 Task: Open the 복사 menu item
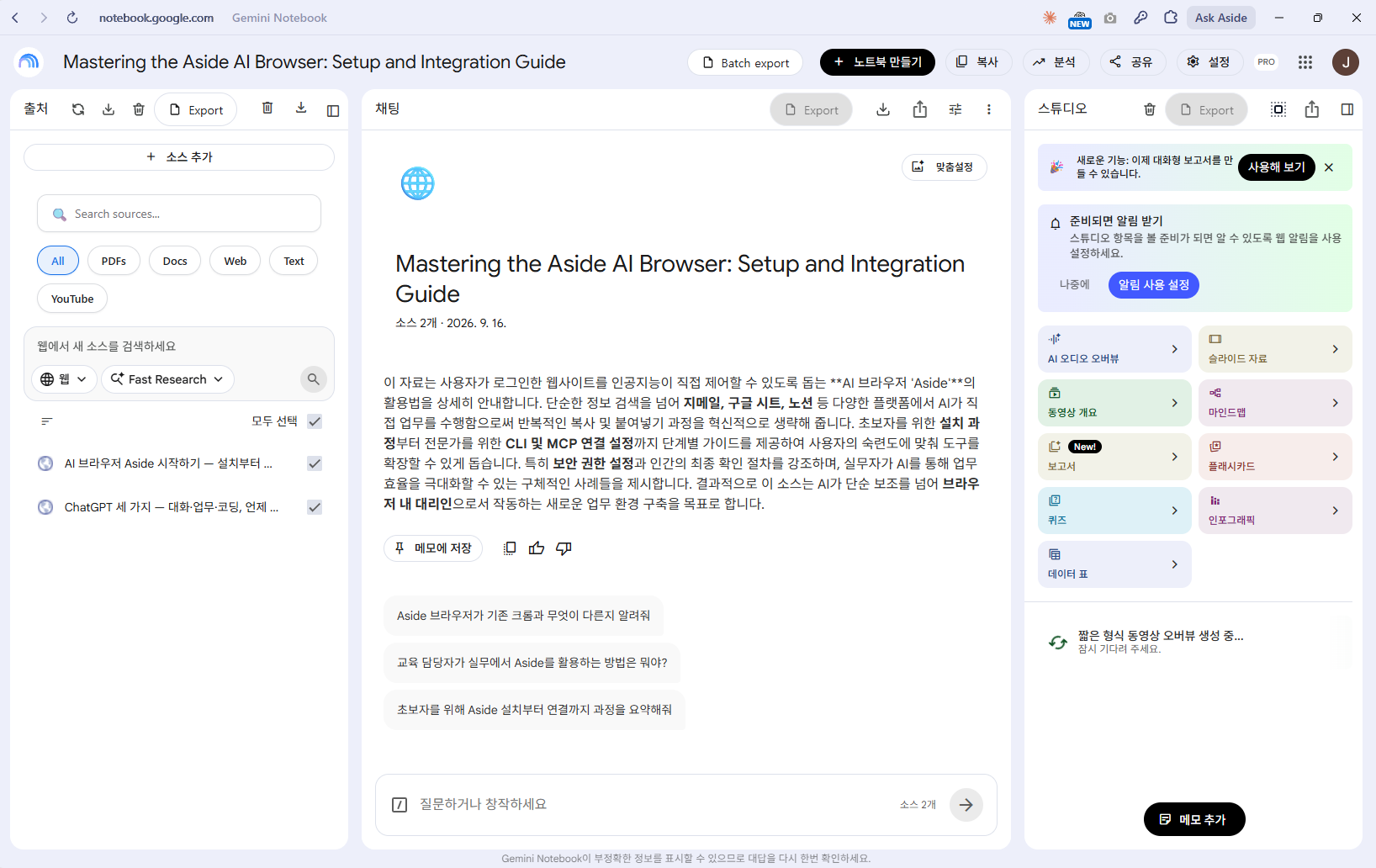tap(977, 62)
